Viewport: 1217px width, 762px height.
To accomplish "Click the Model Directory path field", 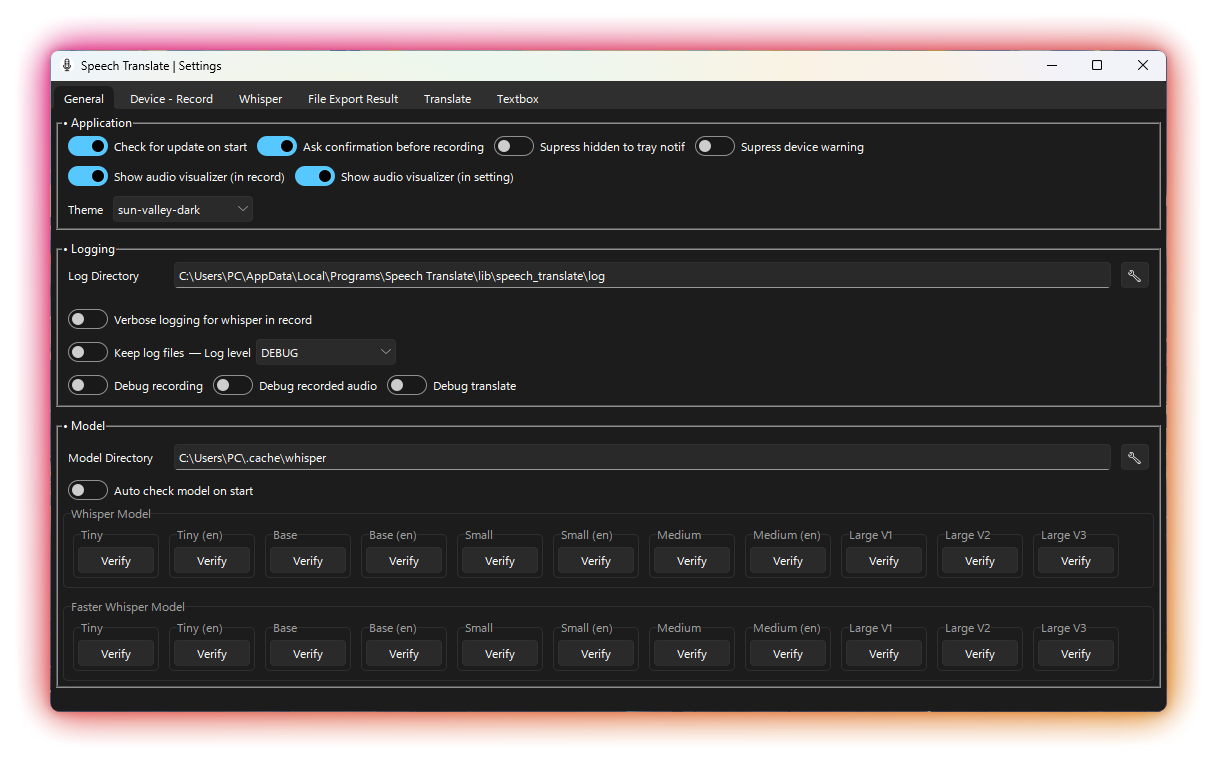I will pos(642,457).
